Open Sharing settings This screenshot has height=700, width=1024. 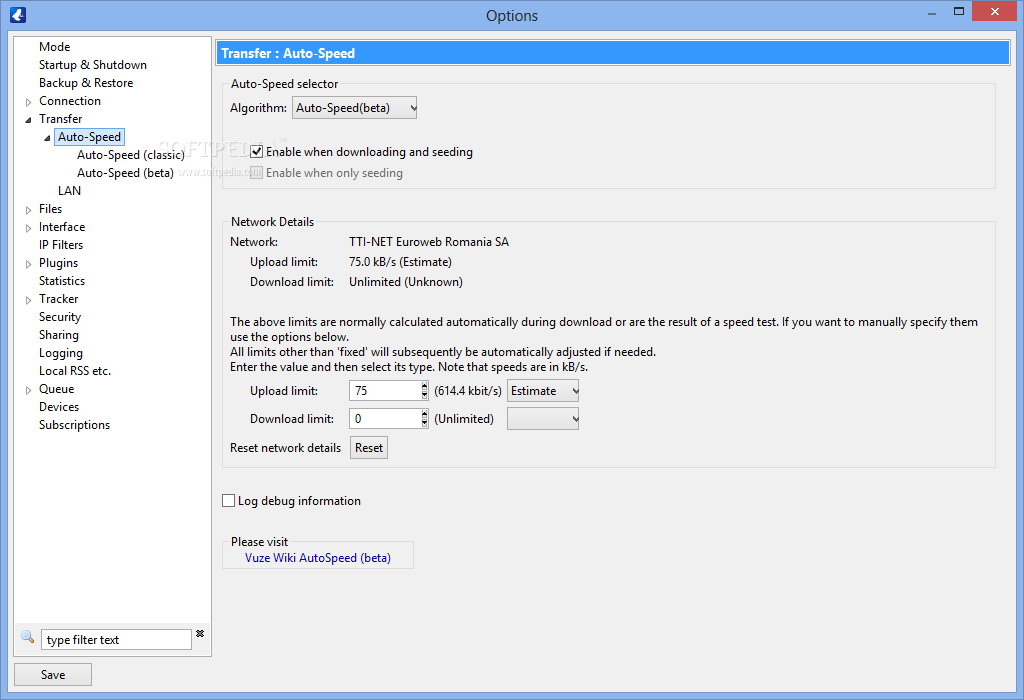59,334
